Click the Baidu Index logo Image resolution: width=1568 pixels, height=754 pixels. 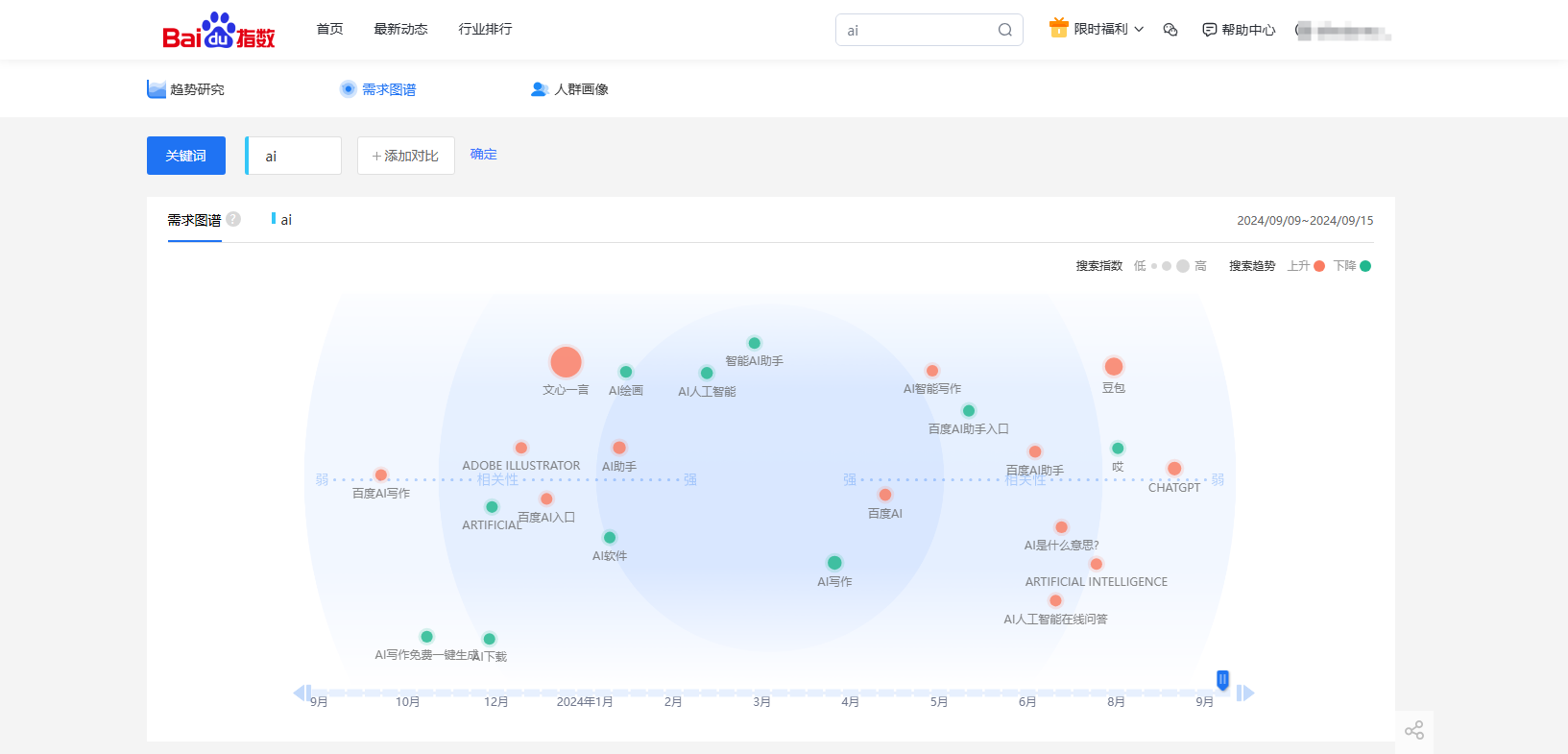click(x=219, y=31)
